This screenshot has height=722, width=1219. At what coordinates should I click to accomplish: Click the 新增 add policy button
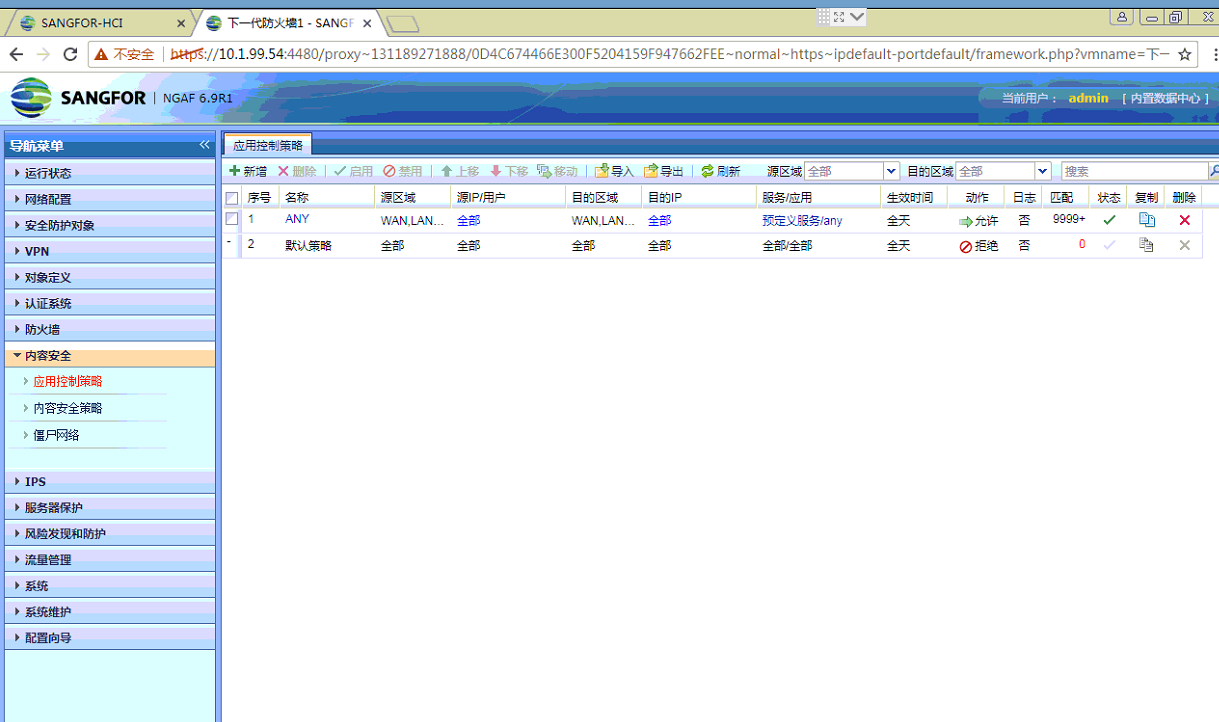point(248,171)
